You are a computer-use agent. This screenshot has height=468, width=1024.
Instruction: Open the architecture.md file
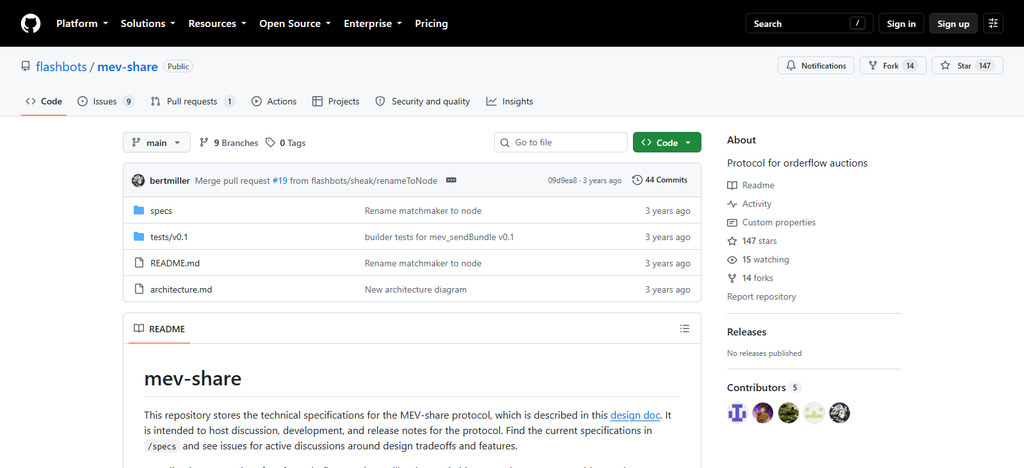[181, 289]
